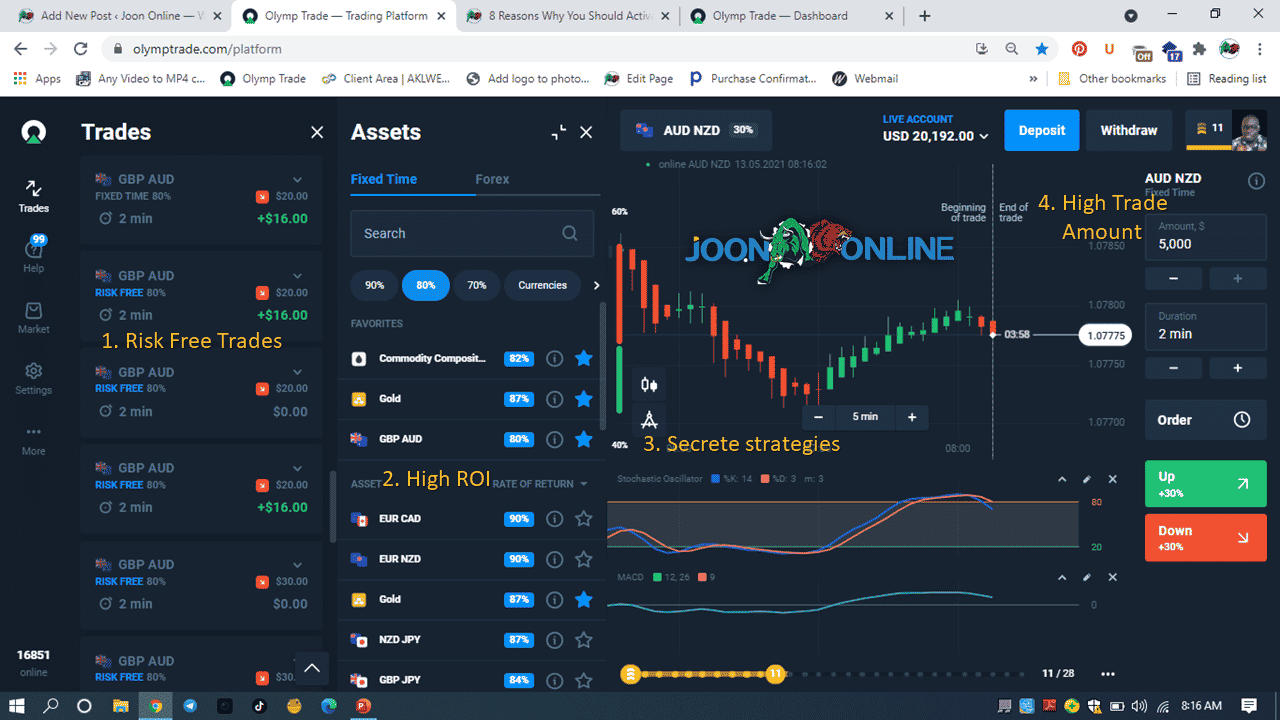Increase the trade duration
The height and width of the screenshot is (720, 1280).
point(1237,368)
